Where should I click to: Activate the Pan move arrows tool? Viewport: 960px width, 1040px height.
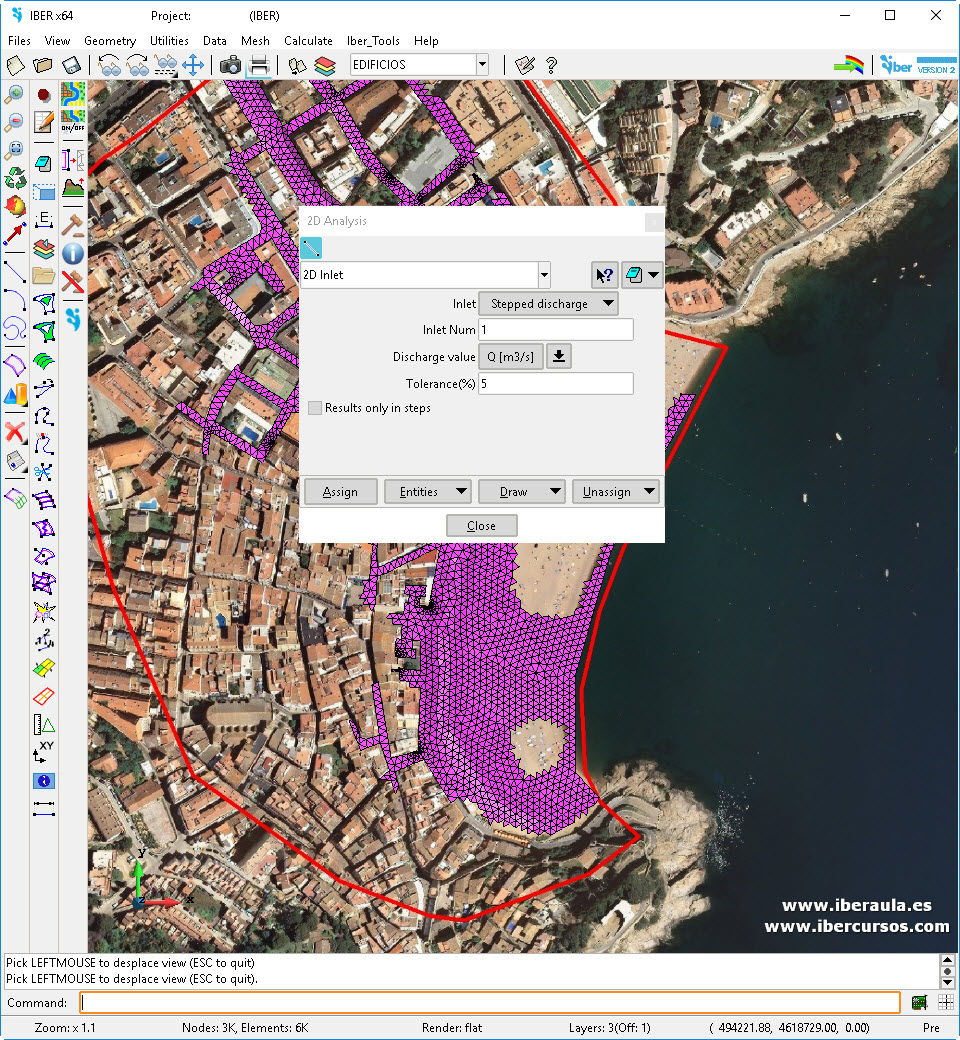(193, 65)
